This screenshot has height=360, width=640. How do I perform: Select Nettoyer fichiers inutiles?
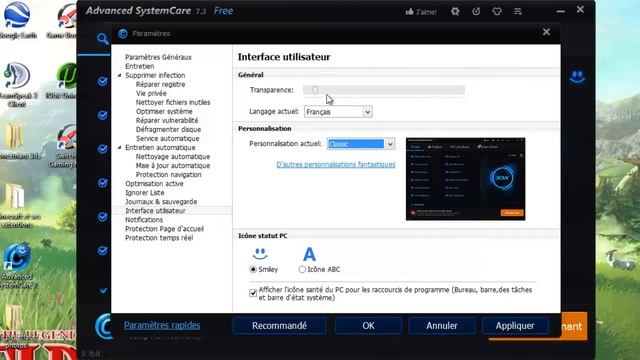(x=173, y=102)
